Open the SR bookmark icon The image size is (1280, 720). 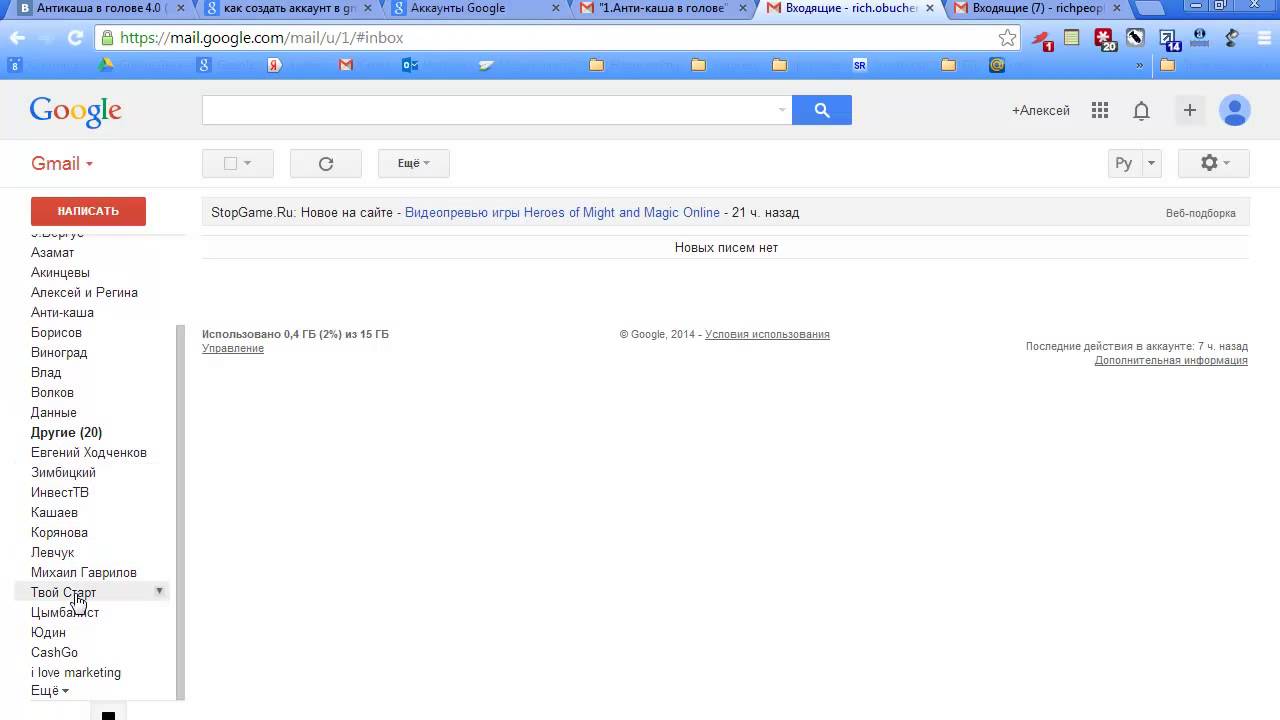[x=860, y=65]
